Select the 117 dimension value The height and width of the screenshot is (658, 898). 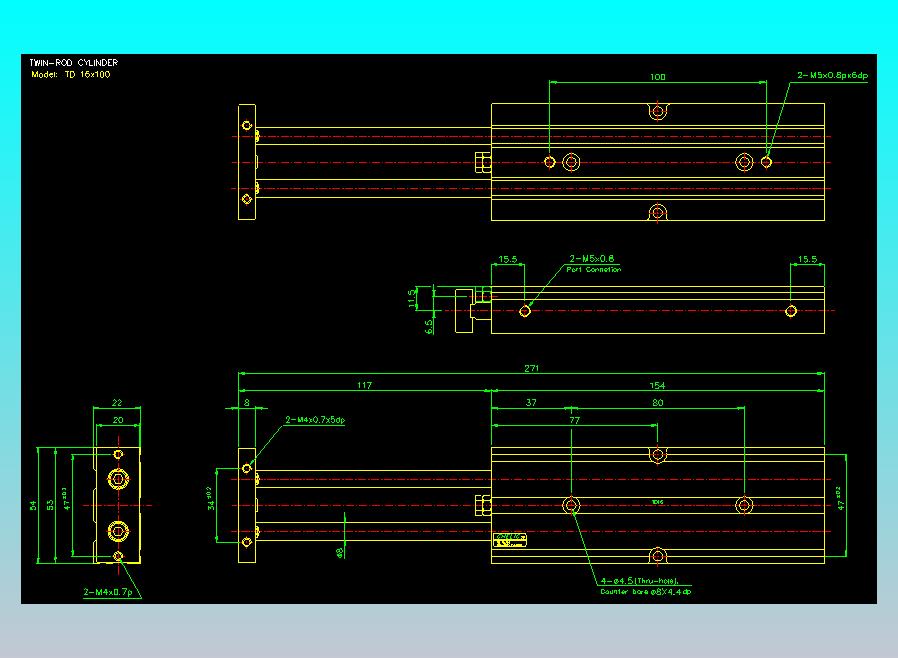coord(364,385)
